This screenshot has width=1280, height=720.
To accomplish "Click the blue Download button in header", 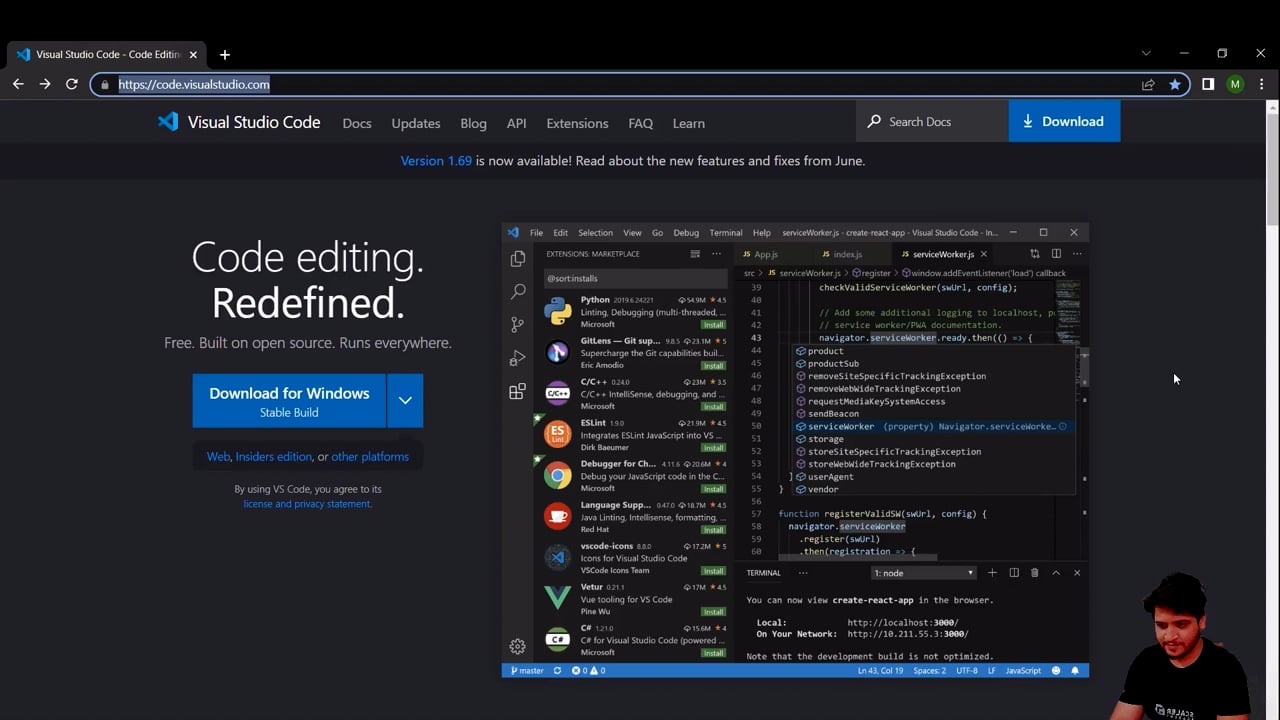I will pos(1064,121).
